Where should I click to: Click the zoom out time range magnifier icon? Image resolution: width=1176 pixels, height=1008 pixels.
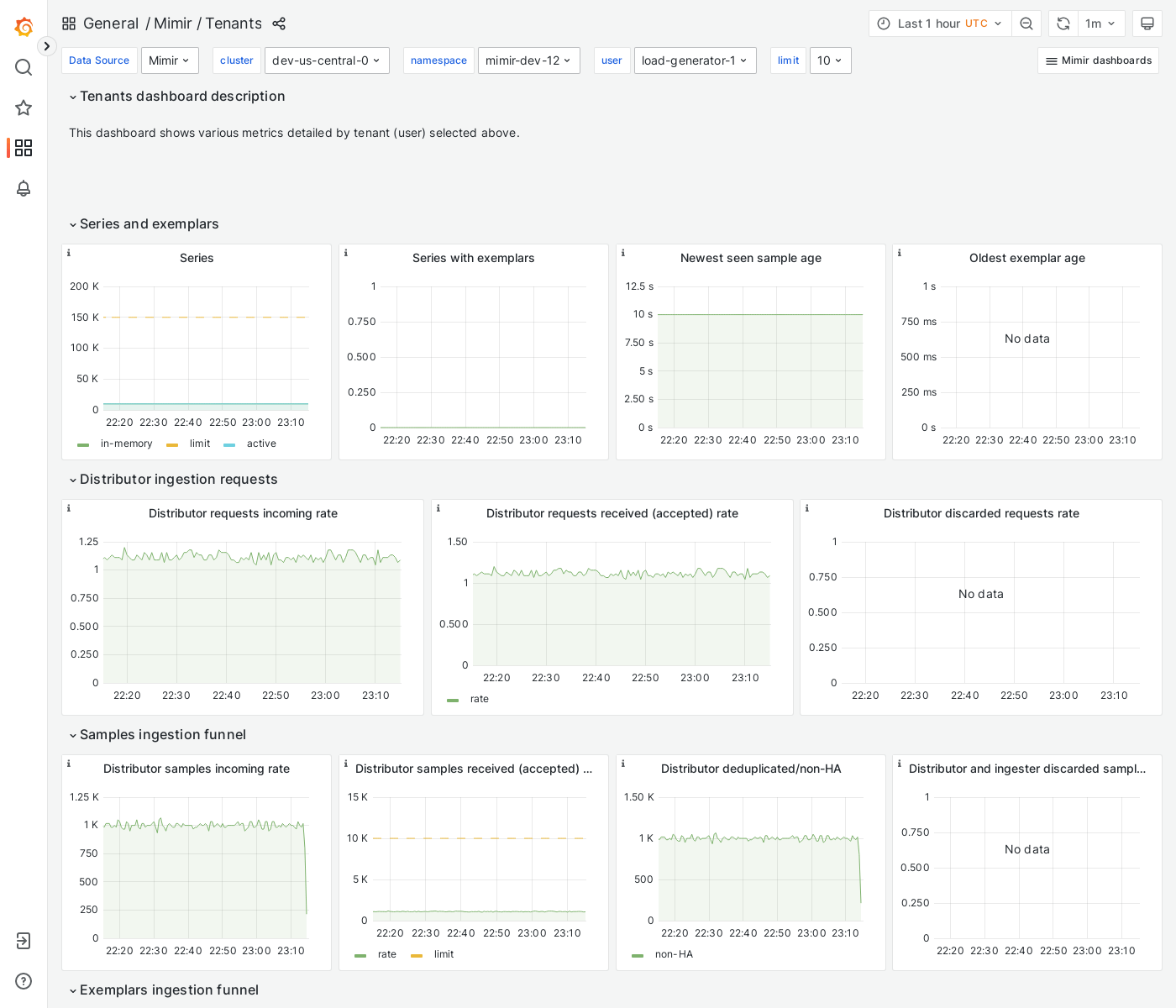1026,24
